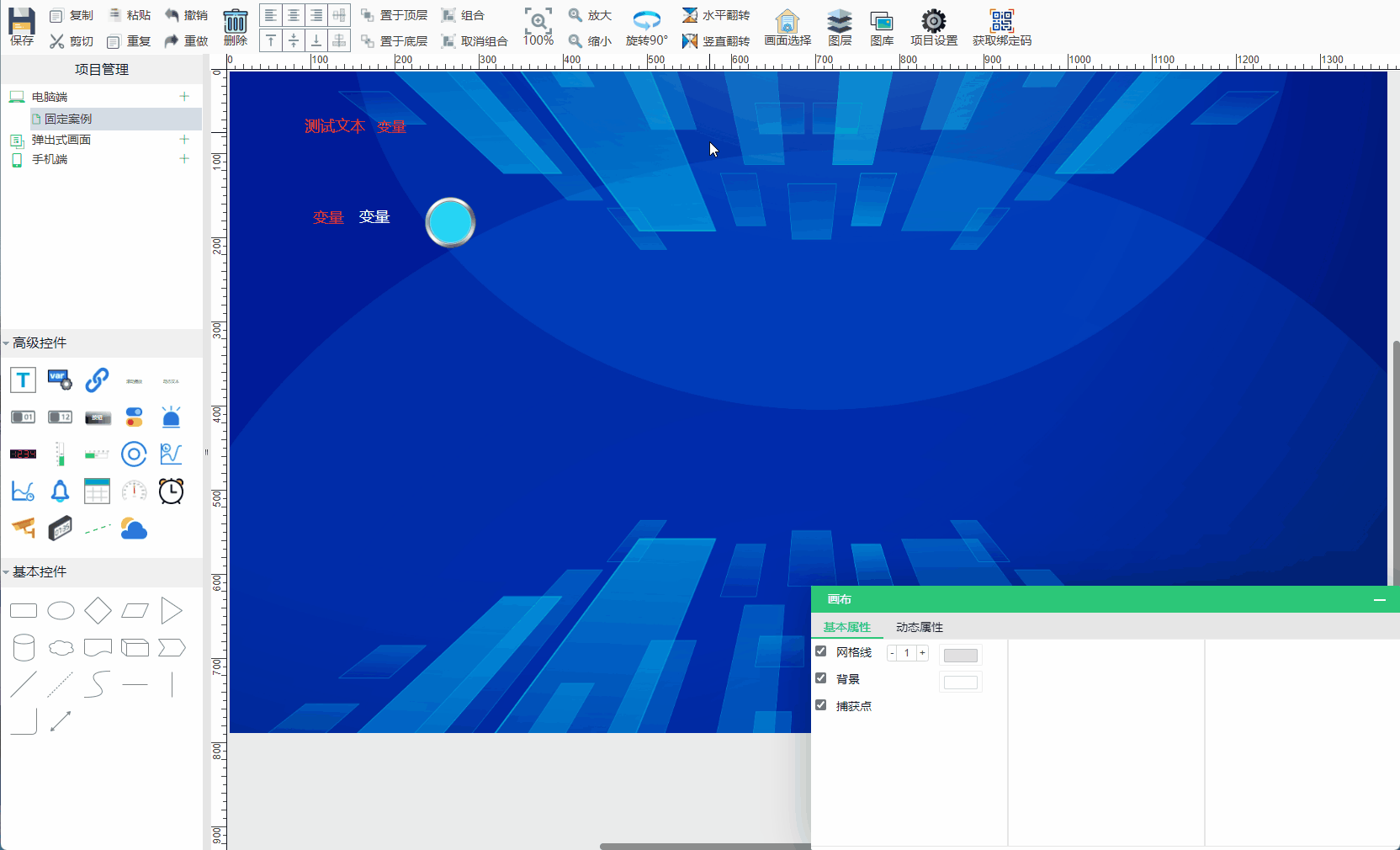Select the ellipse shape
1400x850 pixels.
(x=61, y=611)
